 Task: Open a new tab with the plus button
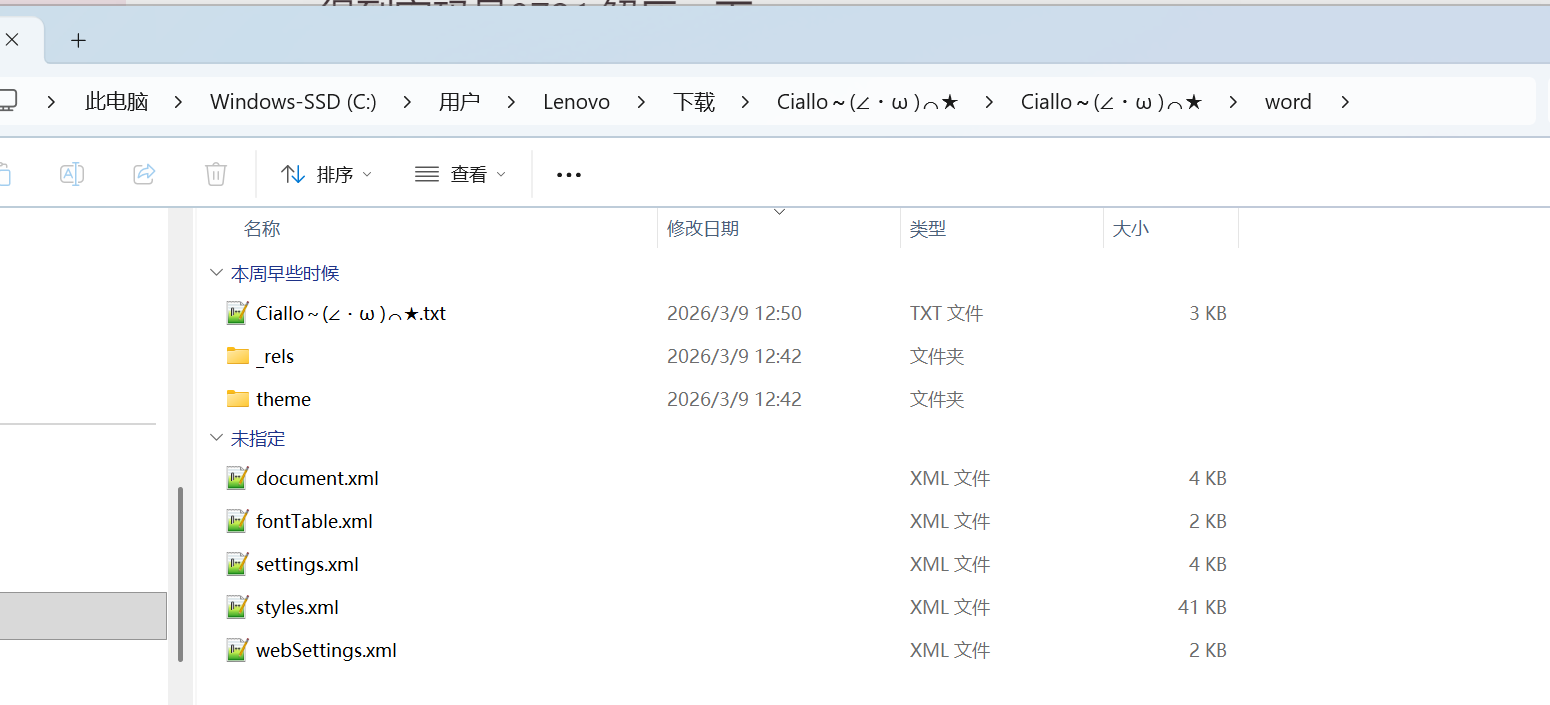(78, 40)
